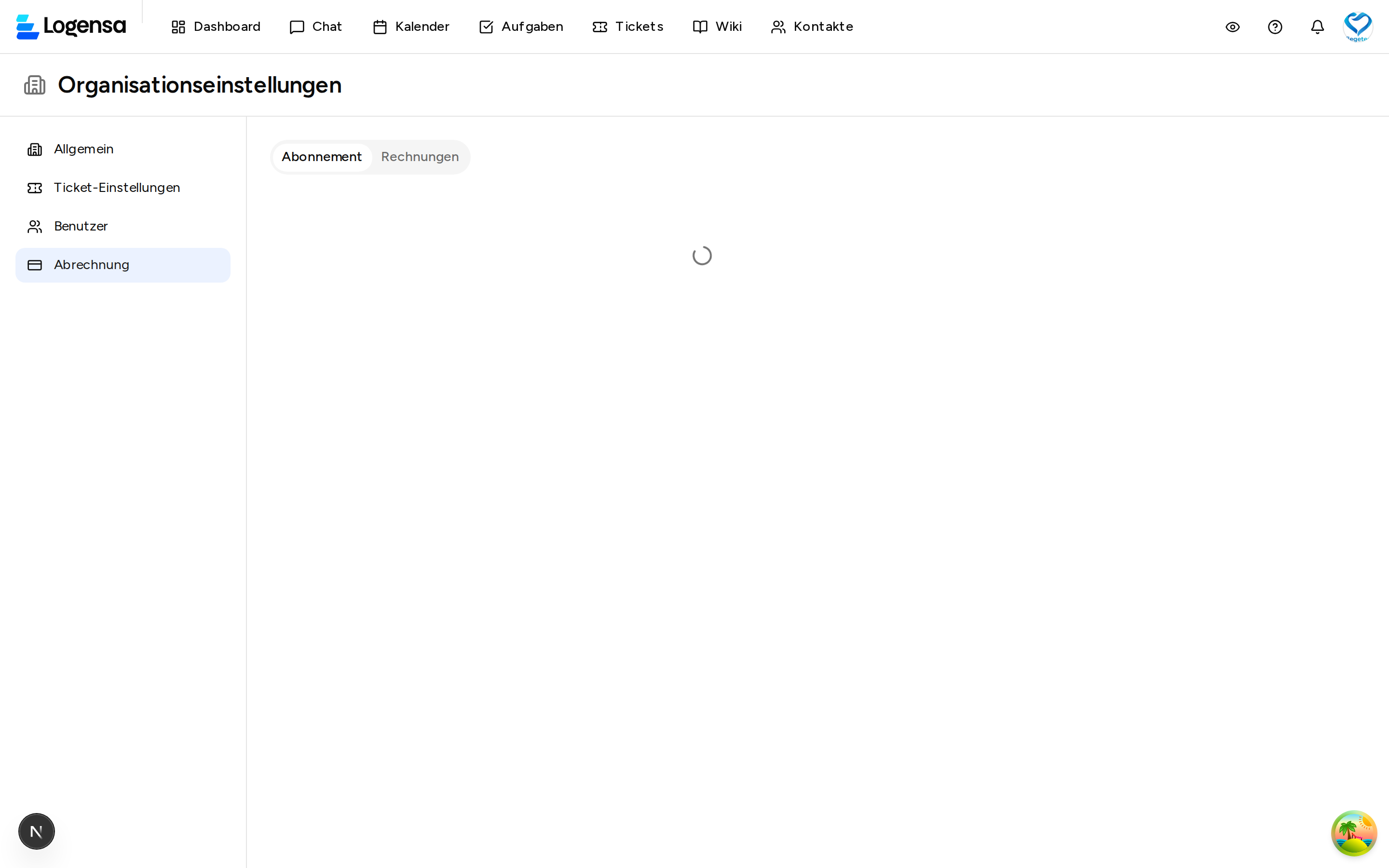Open the N user avatar at bottom left
This screenshot has height=868, width=1389.
point(36,831)
